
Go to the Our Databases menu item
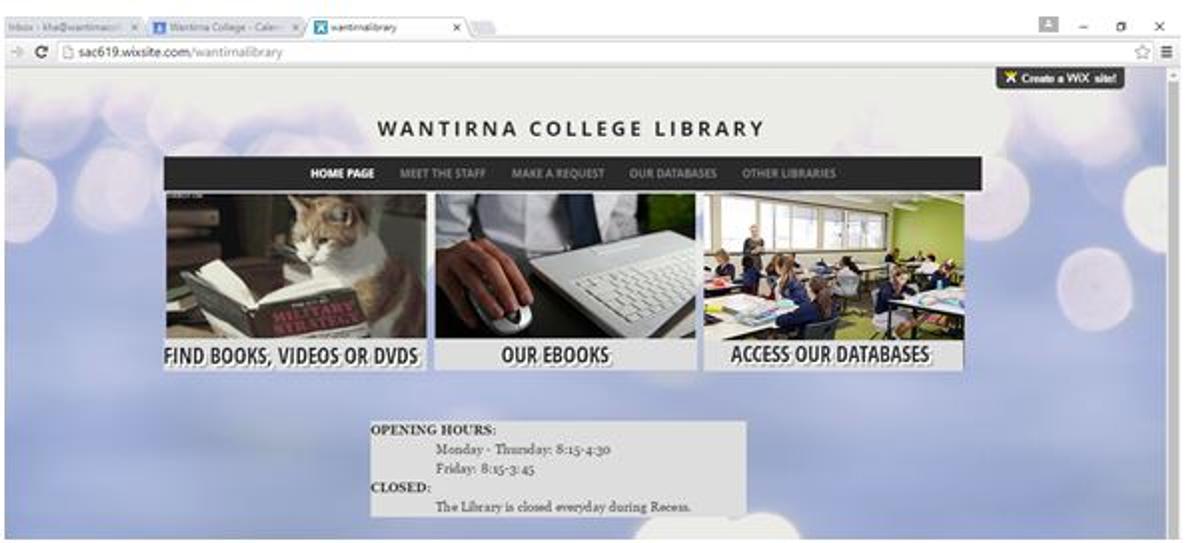[673, 173]
